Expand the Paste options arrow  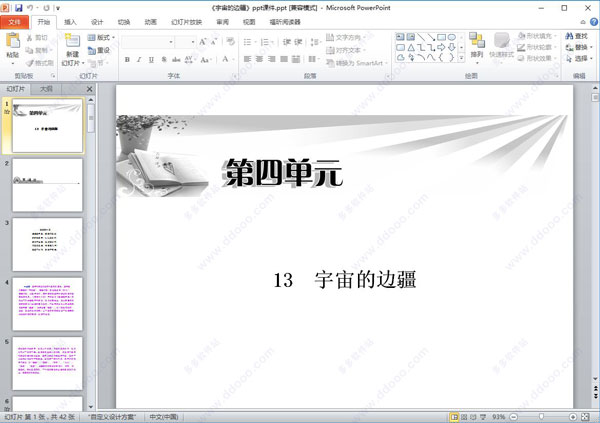(x=13, y=62)
